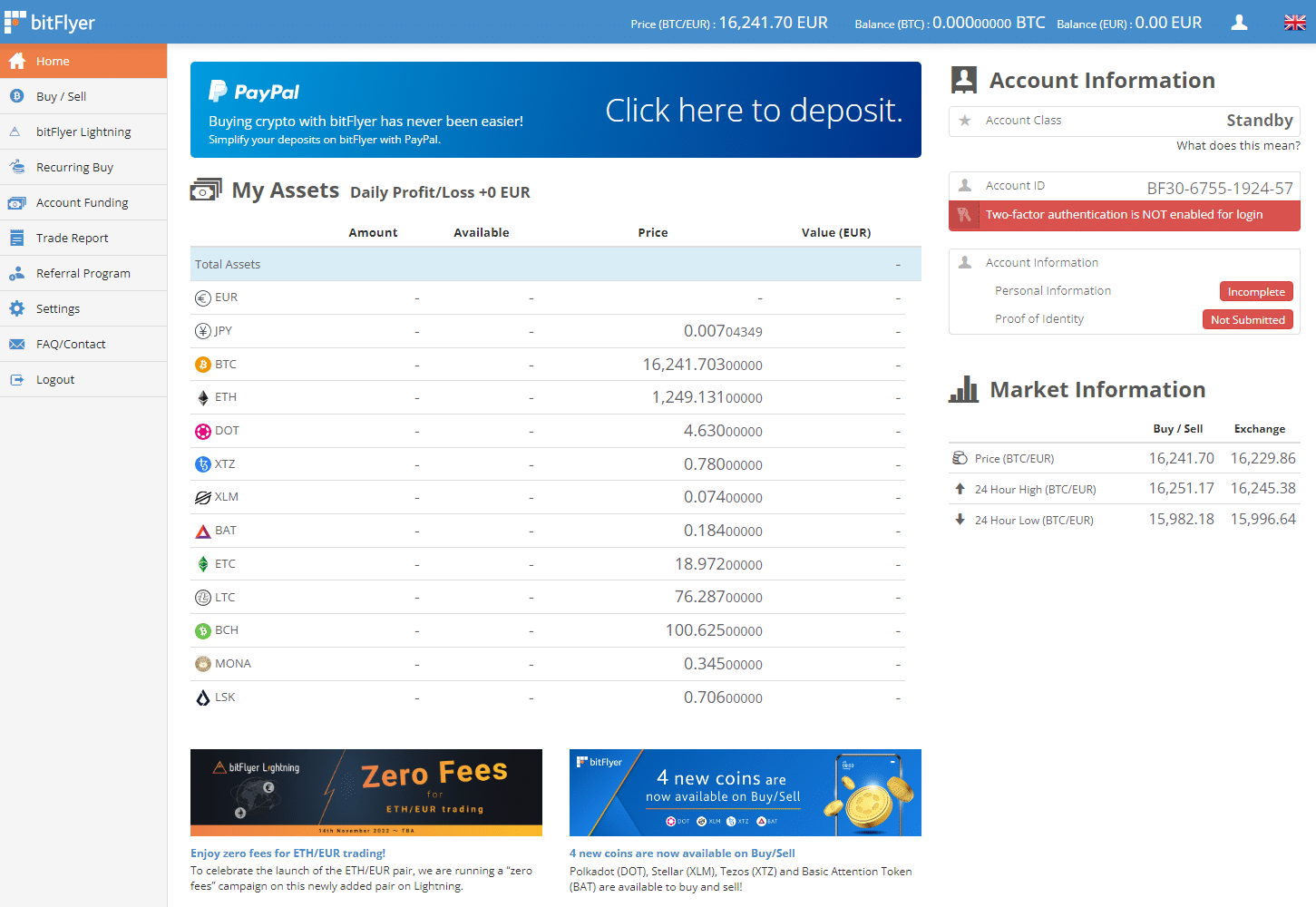This screenshot has height=907, width=1316.
Task: Open bitFlyer Lightning from sidebar
Action: click(83, 132)
